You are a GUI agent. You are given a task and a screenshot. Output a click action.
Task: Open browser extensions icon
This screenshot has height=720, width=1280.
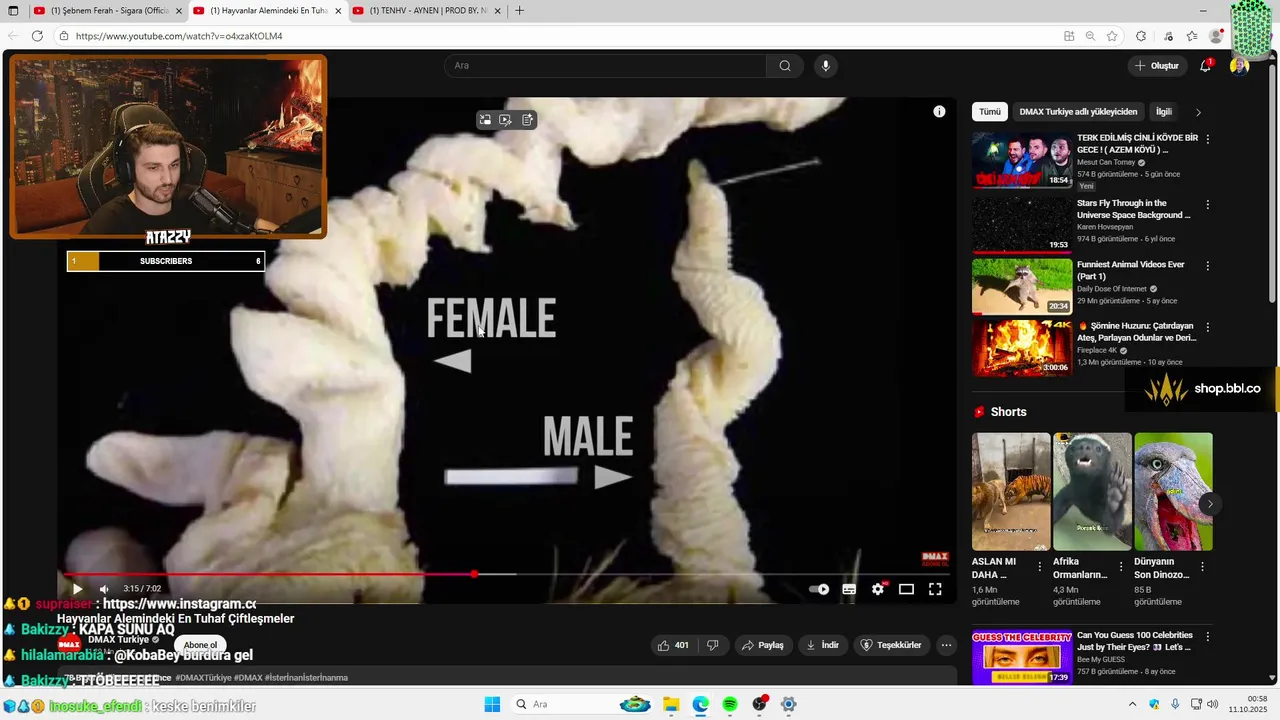tap(1141, 36)
